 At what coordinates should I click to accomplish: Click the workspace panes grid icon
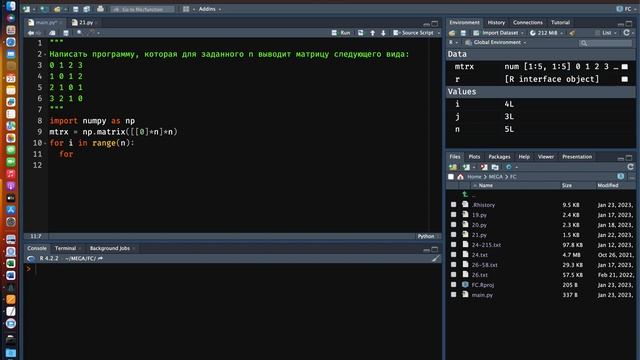[186, 9]
